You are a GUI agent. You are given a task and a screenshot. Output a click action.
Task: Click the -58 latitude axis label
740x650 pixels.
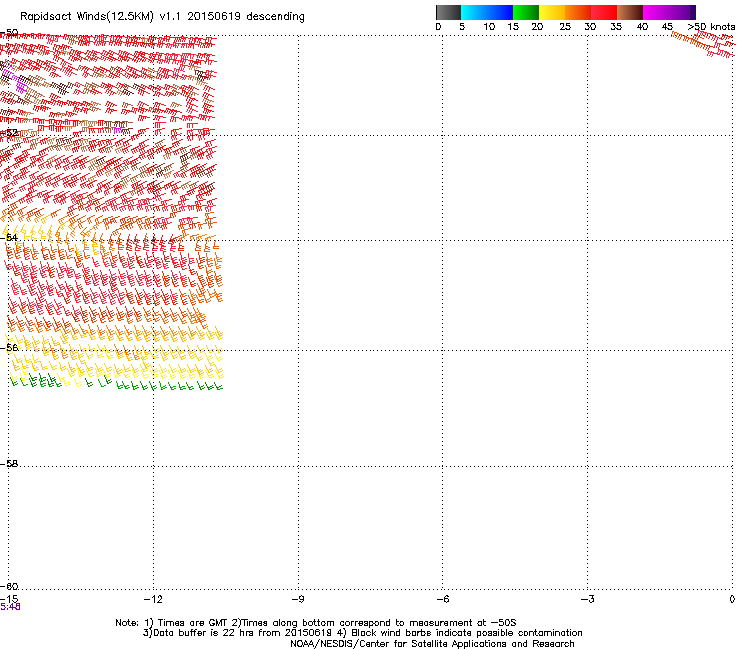click(9, 464)
